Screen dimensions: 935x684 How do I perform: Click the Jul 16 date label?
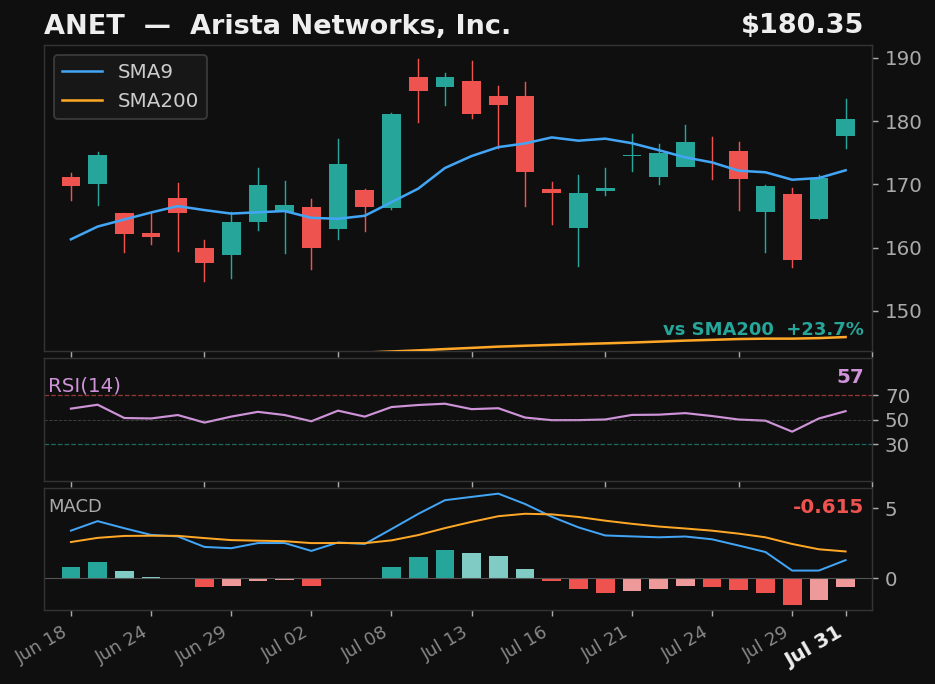(x=524, y=644)
